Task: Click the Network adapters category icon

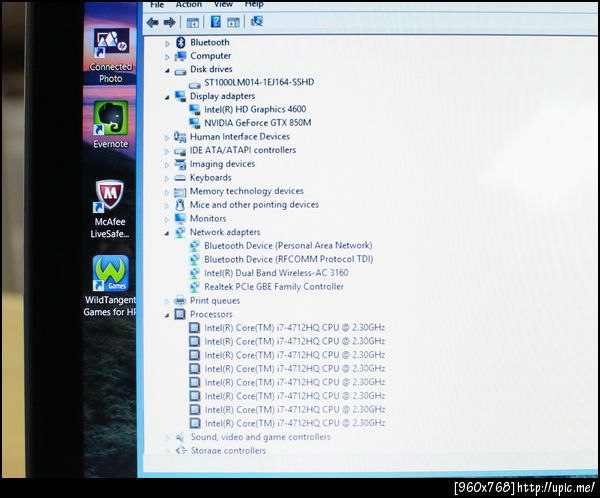Action: 180,232
